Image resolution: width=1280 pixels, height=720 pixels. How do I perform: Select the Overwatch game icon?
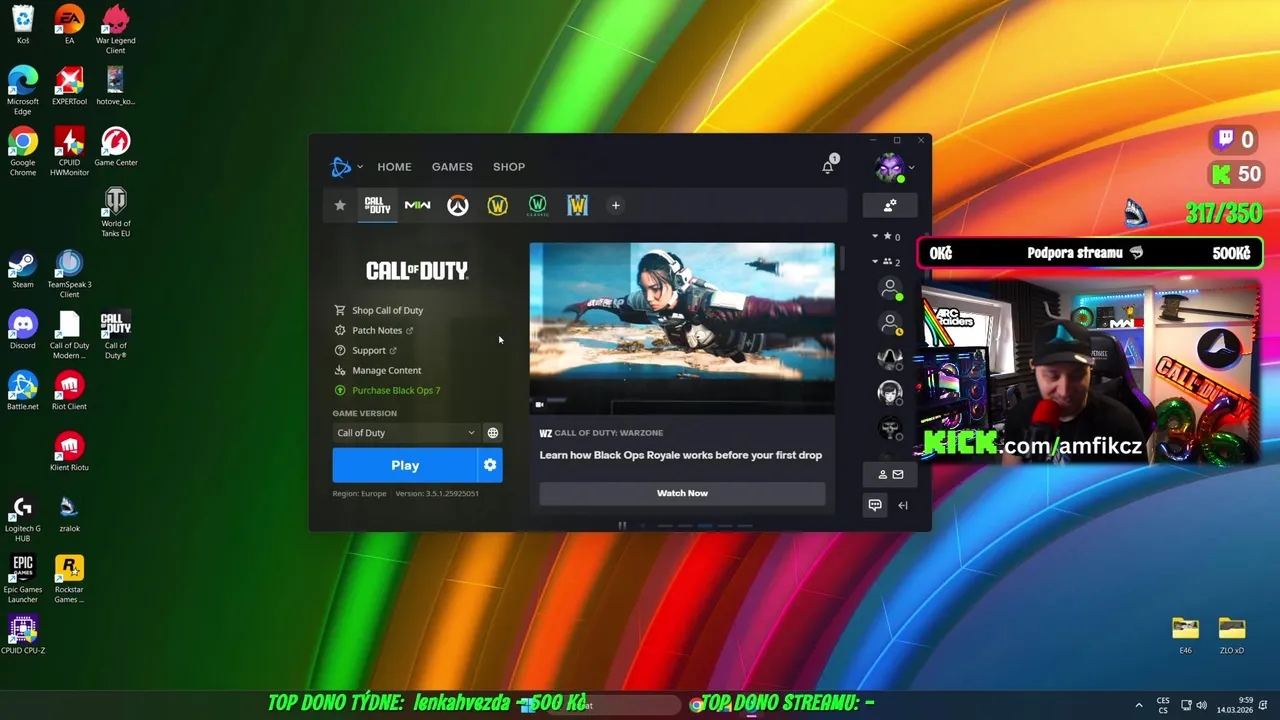457,205
